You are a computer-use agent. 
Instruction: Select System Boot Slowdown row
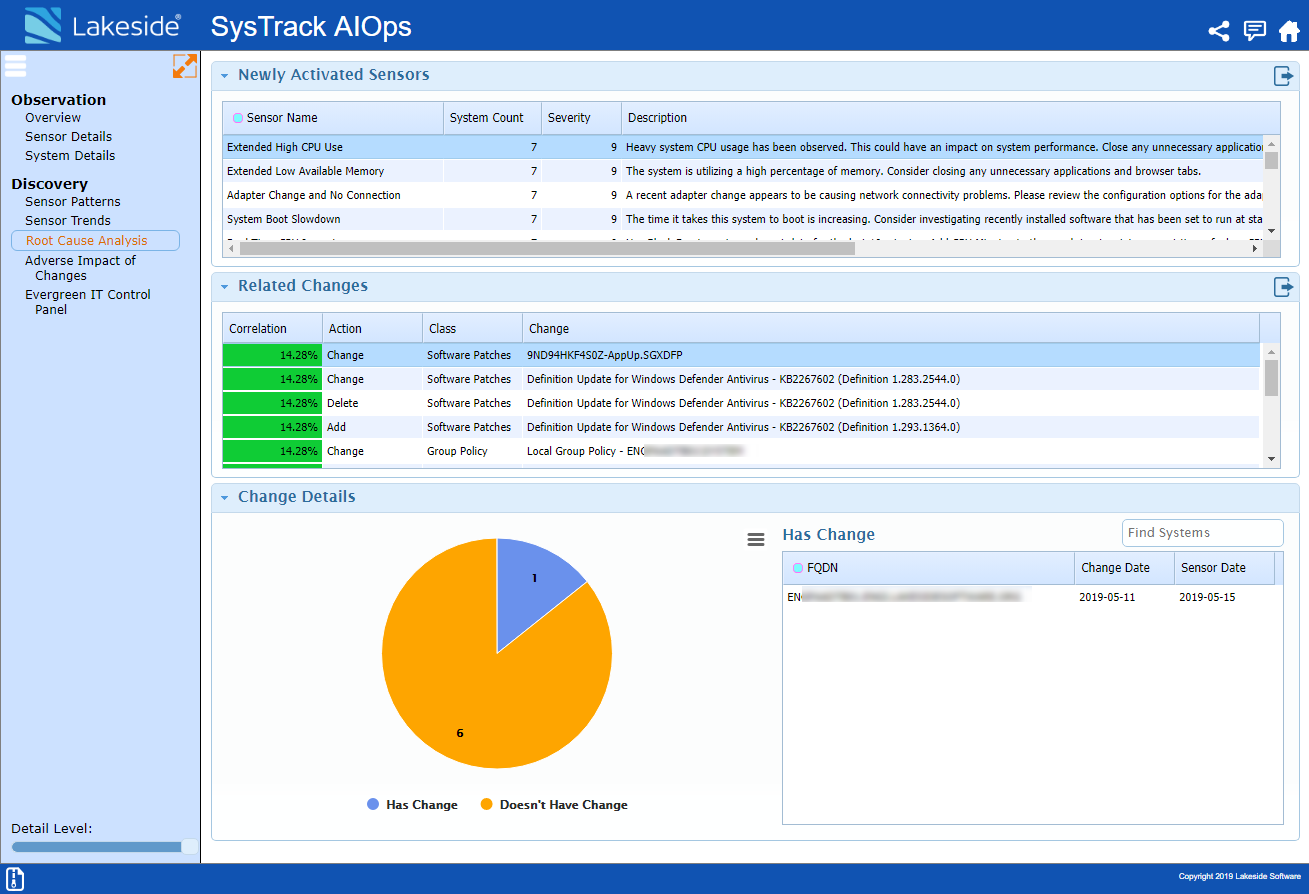pos(743,219)
